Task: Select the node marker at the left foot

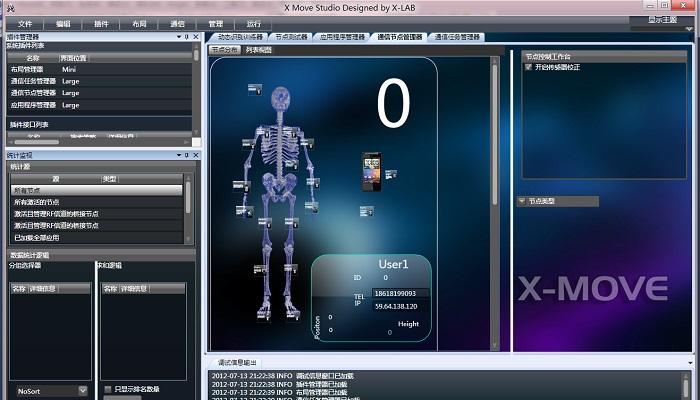Action: pyautogui.click(x=264, y=316)
